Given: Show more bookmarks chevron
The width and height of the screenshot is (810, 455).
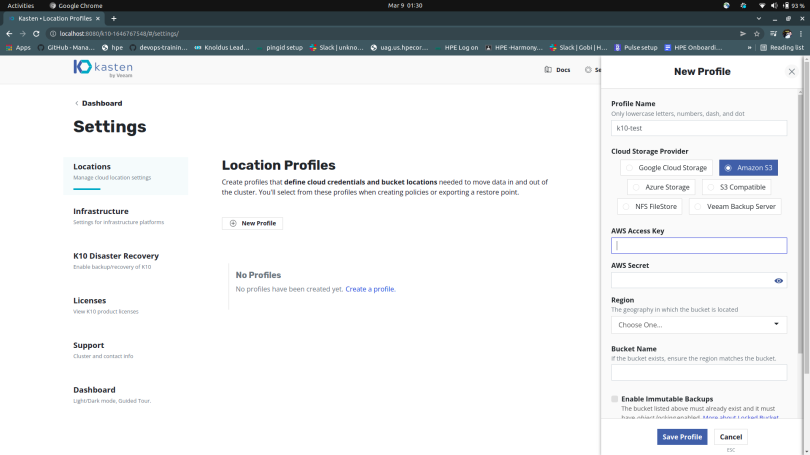Looking at the screenshot, I should pyautogui.click(x=749, y=48).
